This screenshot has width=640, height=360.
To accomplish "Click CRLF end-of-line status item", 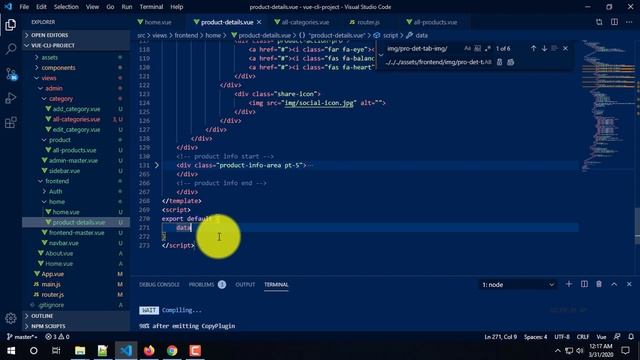I will pyautogui.click(x=582, y=337).
